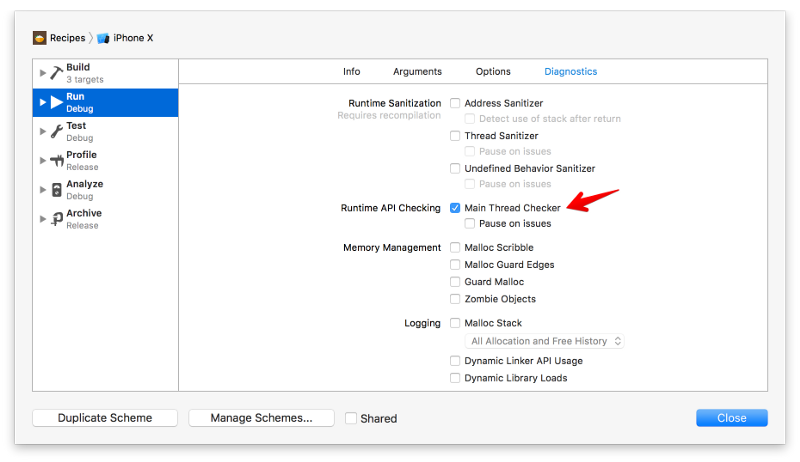Open the Options tab
This screenshot has height=462, width=800.
493,71
